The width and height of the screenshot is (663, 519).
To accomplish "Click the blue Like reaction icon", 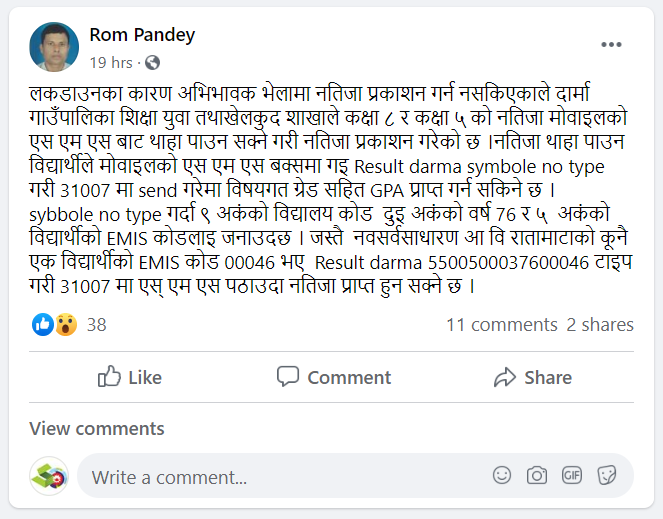I will coord(43,324).
